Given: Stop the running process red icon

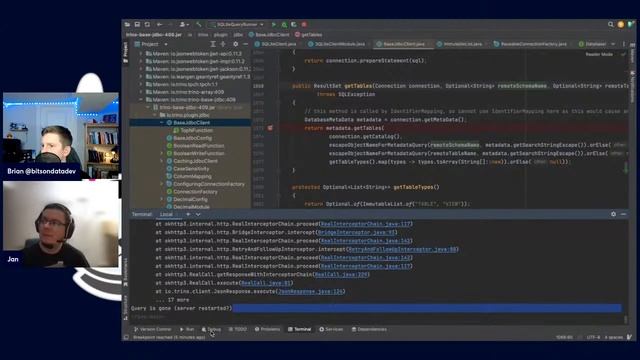Looking at the screenshot, I should tap(304, 24).
